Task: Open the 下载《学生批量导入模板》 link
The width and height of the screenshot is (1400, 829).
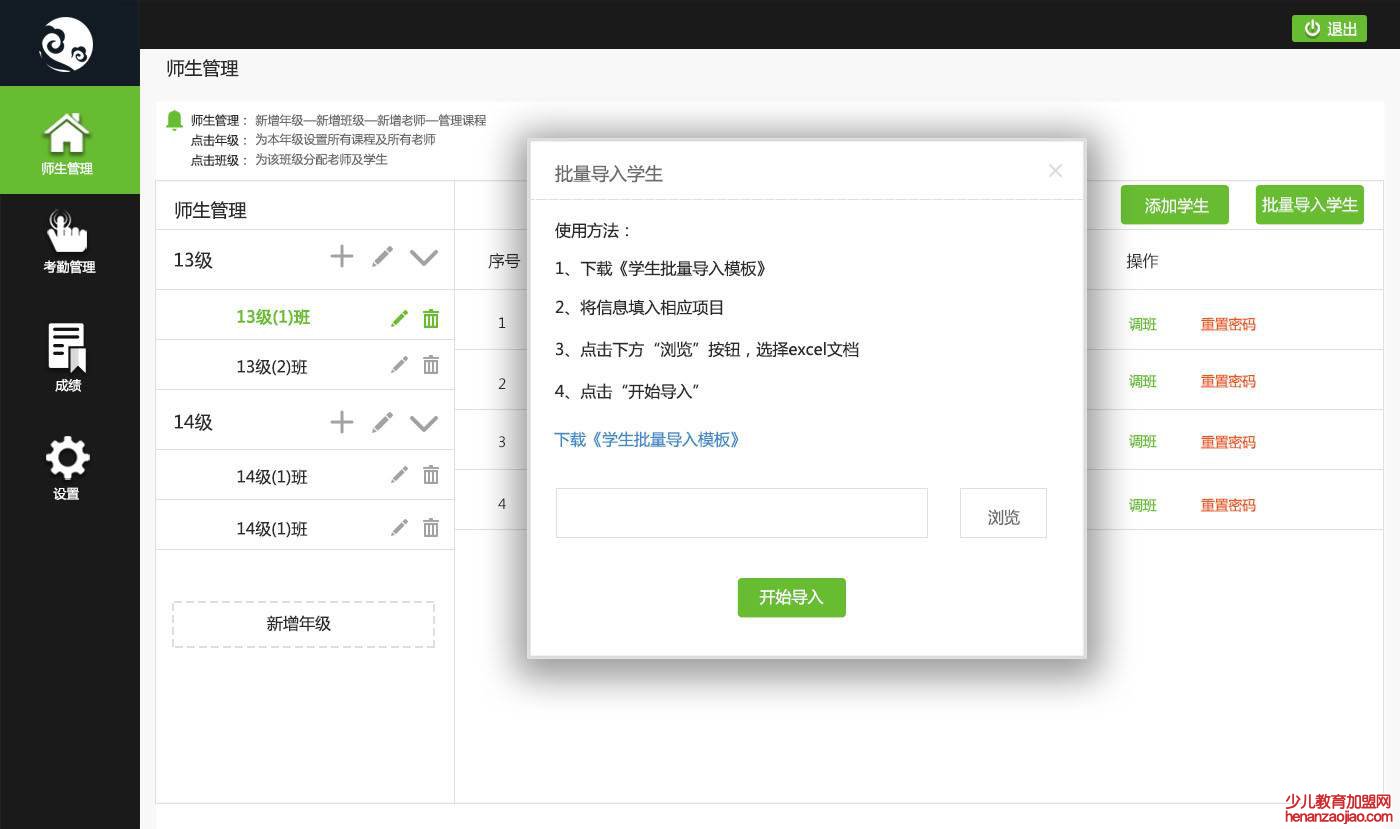Action: pos(648,440)
